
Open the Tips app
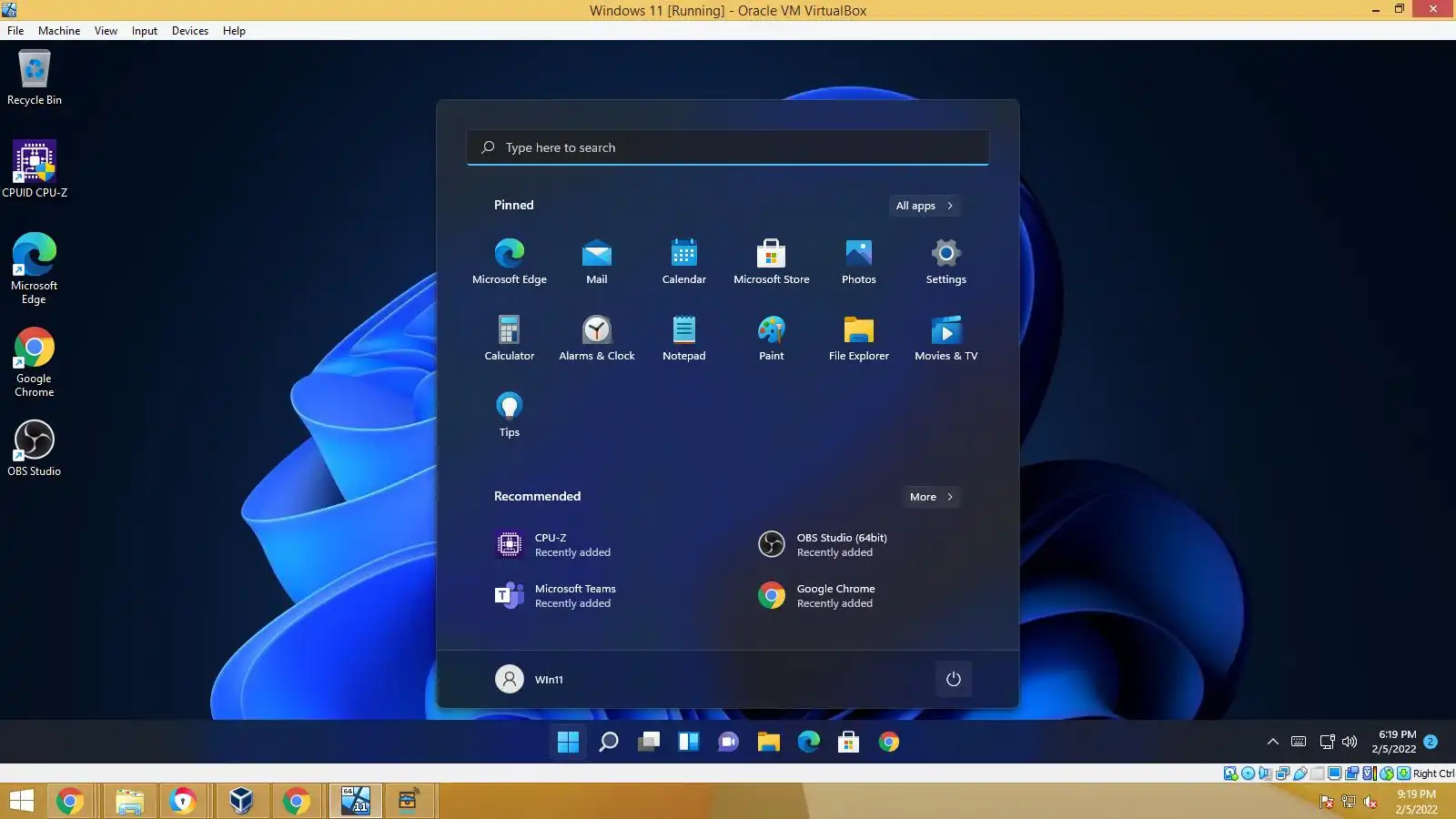point(510,414)
